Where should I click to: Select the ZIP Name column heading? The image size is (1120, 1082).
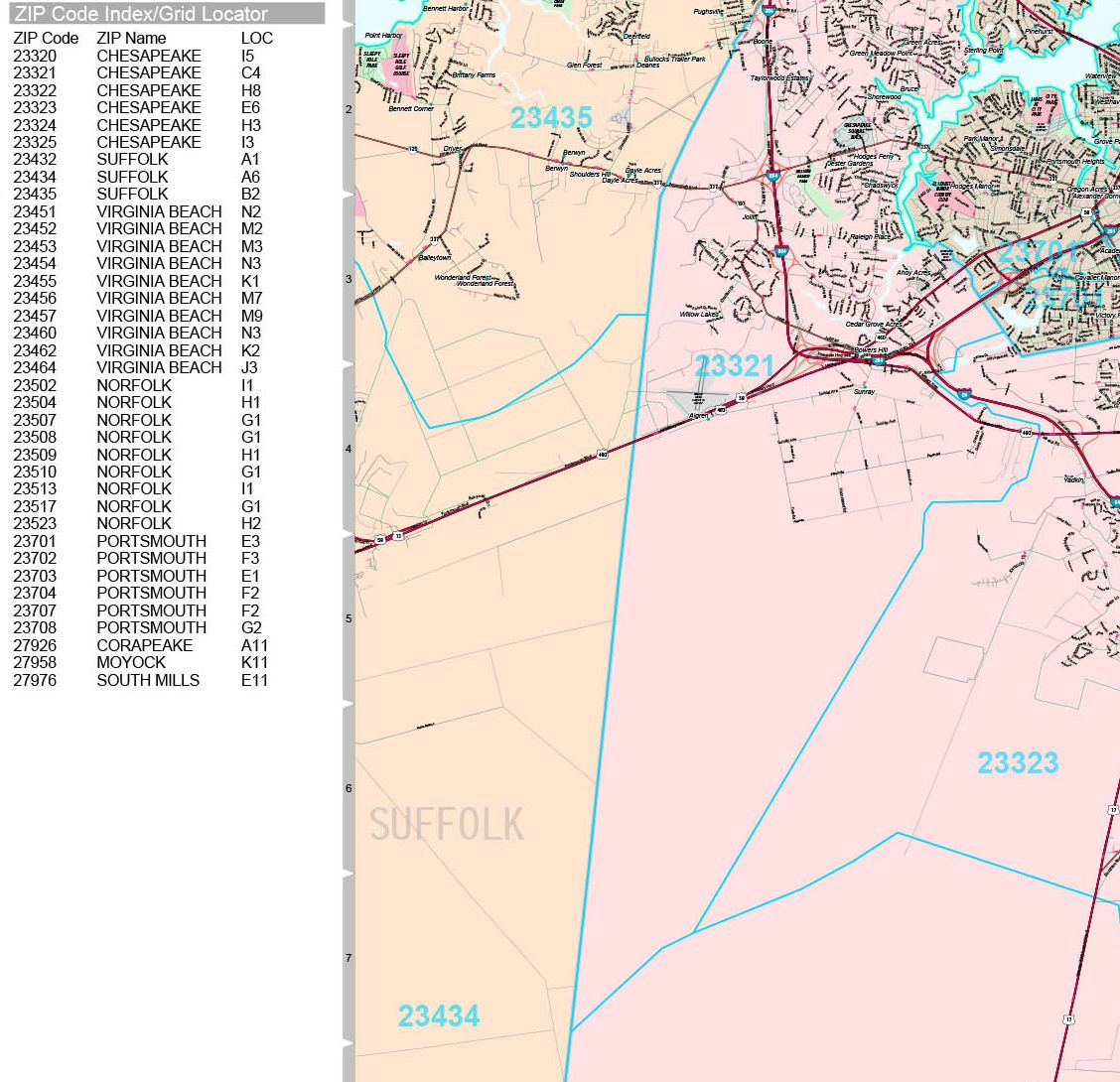click(131, 39)
